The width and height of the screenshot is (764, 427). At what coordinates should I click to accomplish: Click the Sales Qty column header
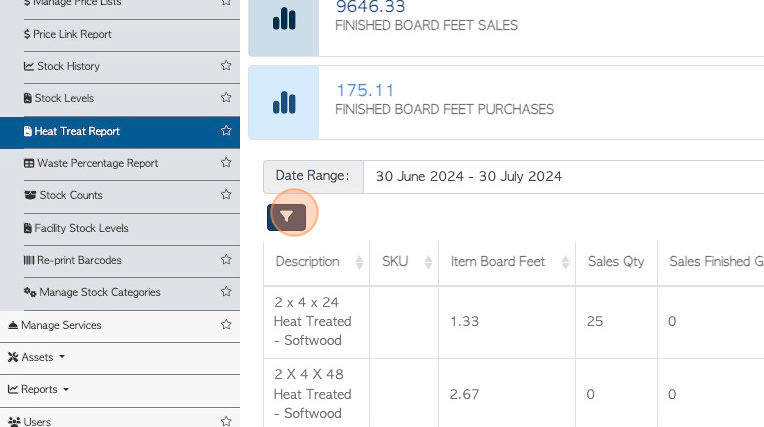click(x=616, y=262)
